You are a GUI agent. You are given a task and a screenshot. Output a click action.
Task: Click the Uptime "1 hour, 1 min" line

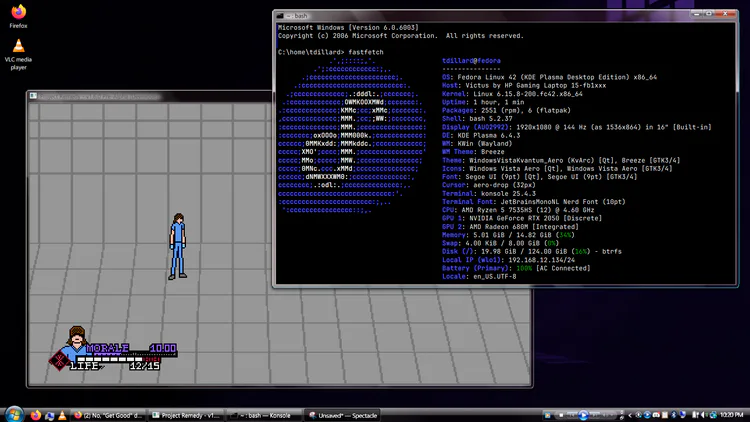pyautogui.click(x=483, y=102)
